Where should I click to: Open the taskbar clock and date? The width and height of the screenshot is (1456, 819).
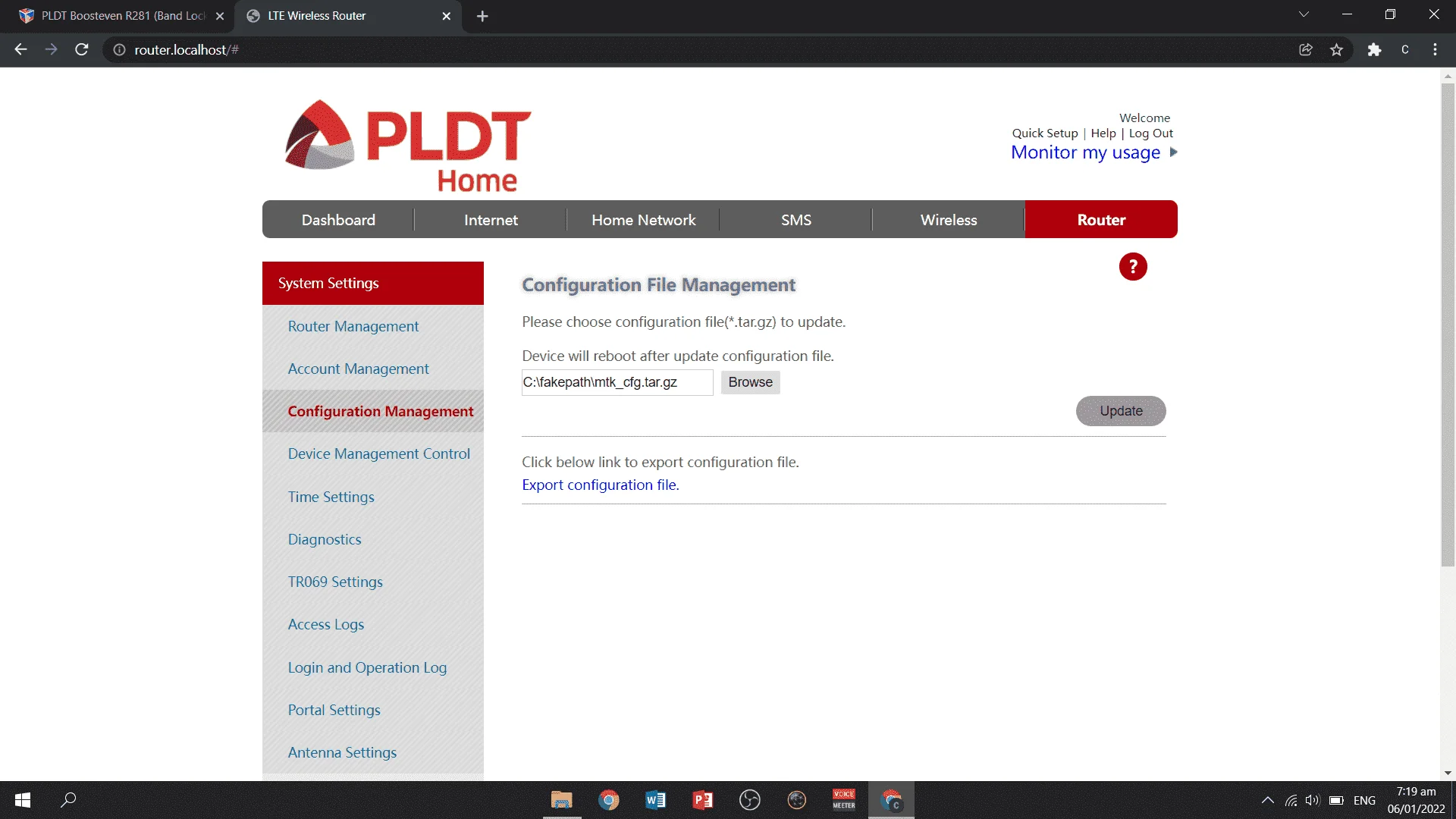1416,800
